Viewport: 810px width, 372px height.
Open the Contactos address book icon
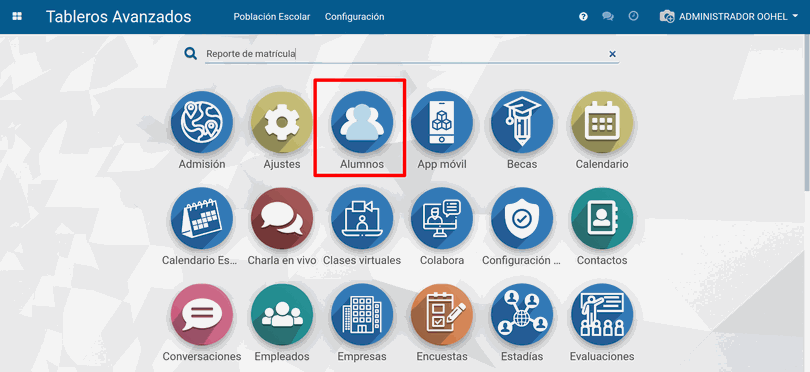click(x=602, y=218)
